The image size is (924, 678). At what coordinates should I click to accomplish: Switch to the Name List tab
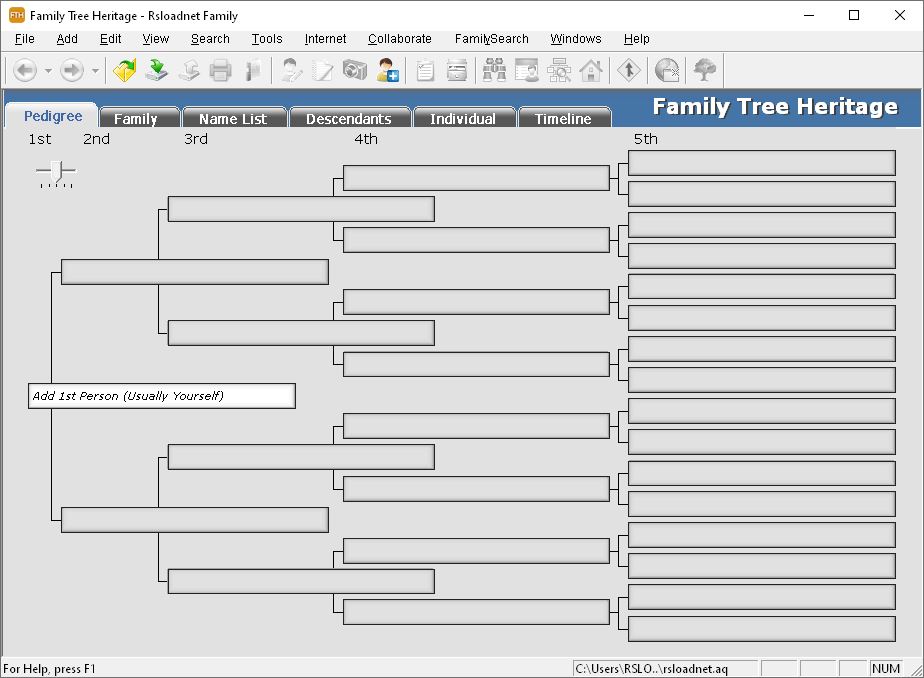[x=234, y=117]
